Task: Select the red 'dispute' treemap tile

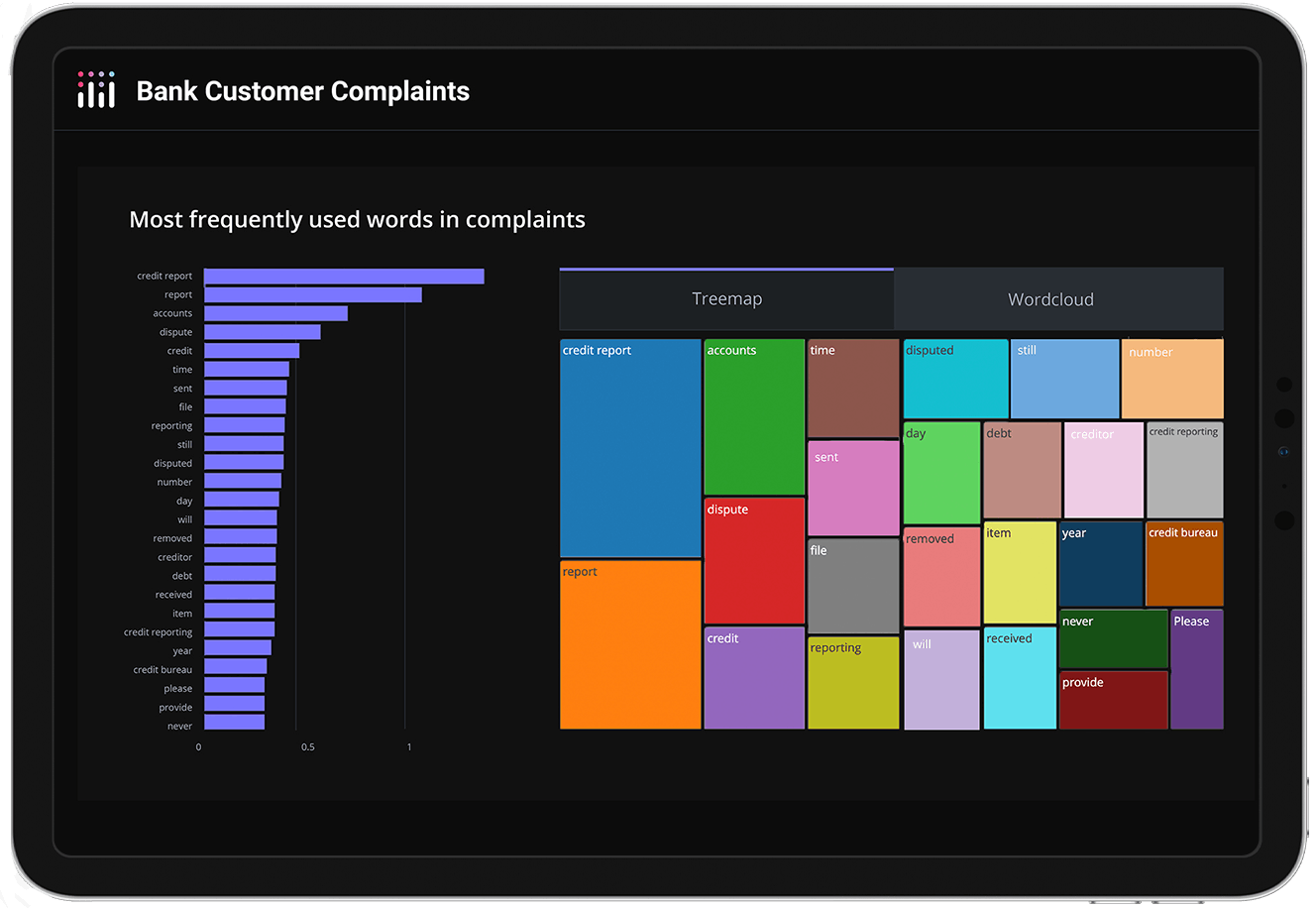Action: 753,560
